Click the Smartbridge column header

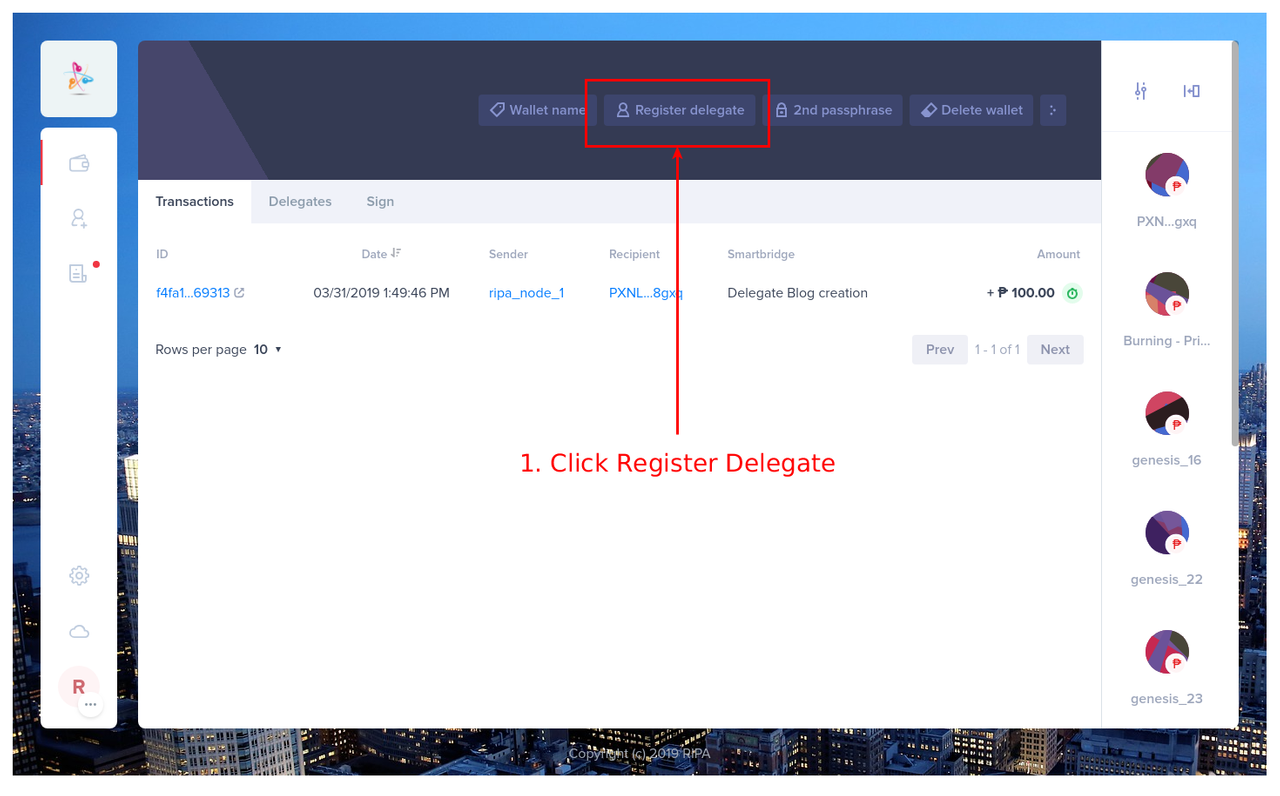tap(761, 254)
